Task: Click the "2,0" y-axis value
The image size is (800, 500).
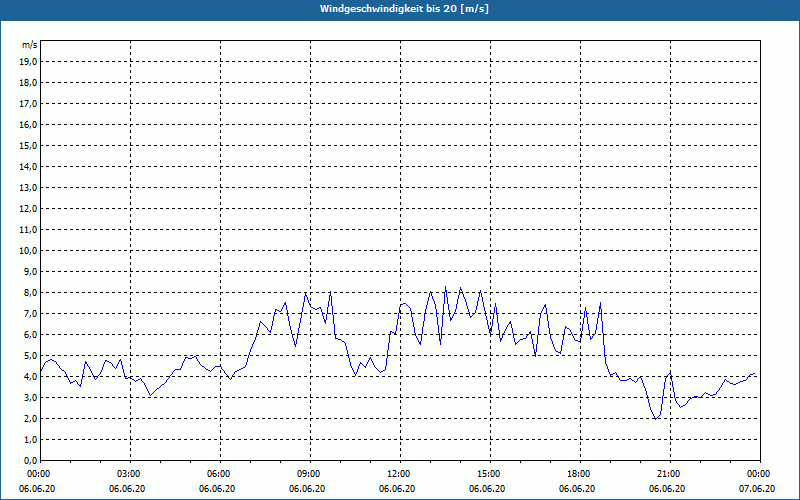Action: [30, 418]
